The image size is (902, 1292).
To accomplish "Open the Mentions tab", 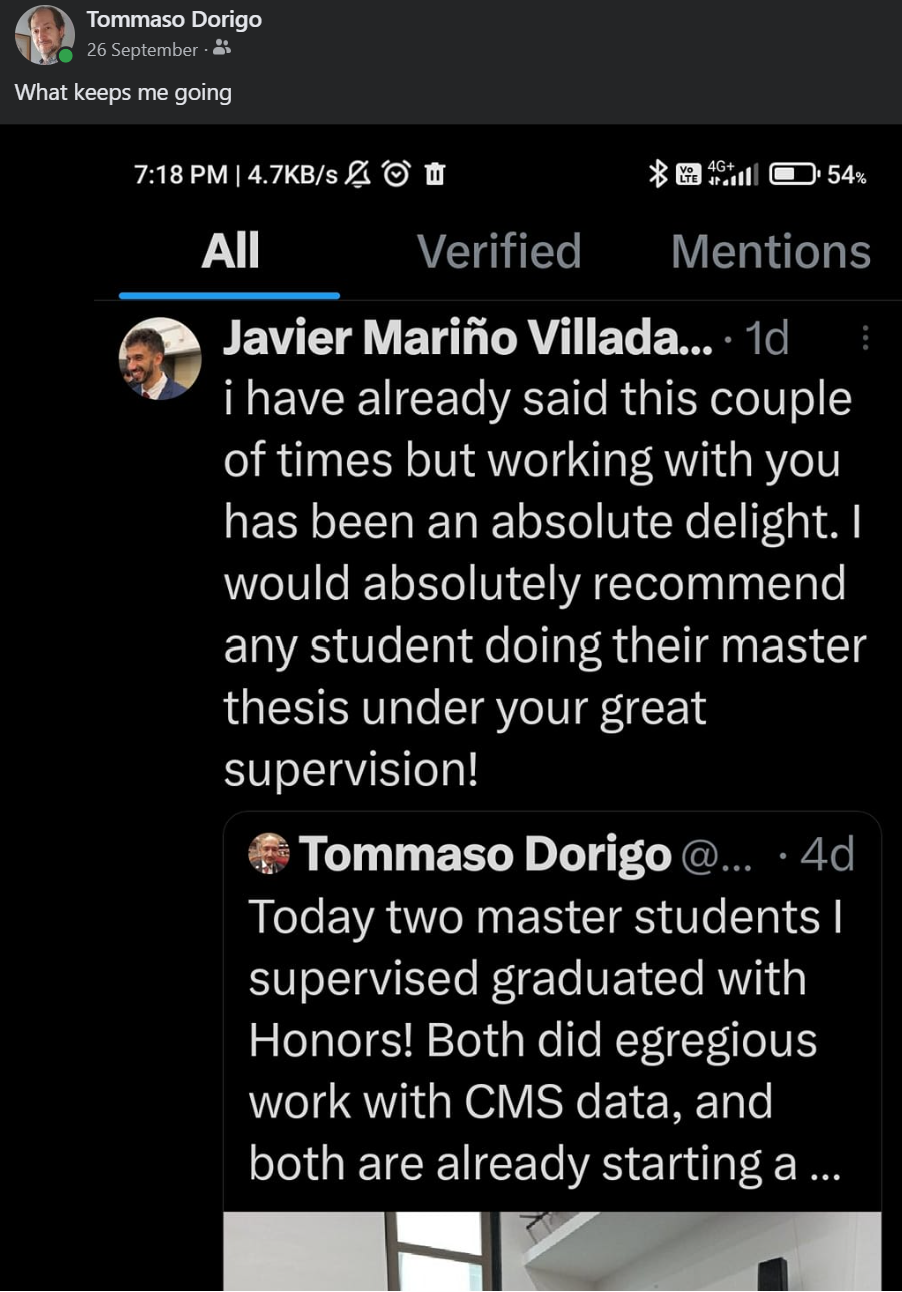I will (x=770, y=252).
